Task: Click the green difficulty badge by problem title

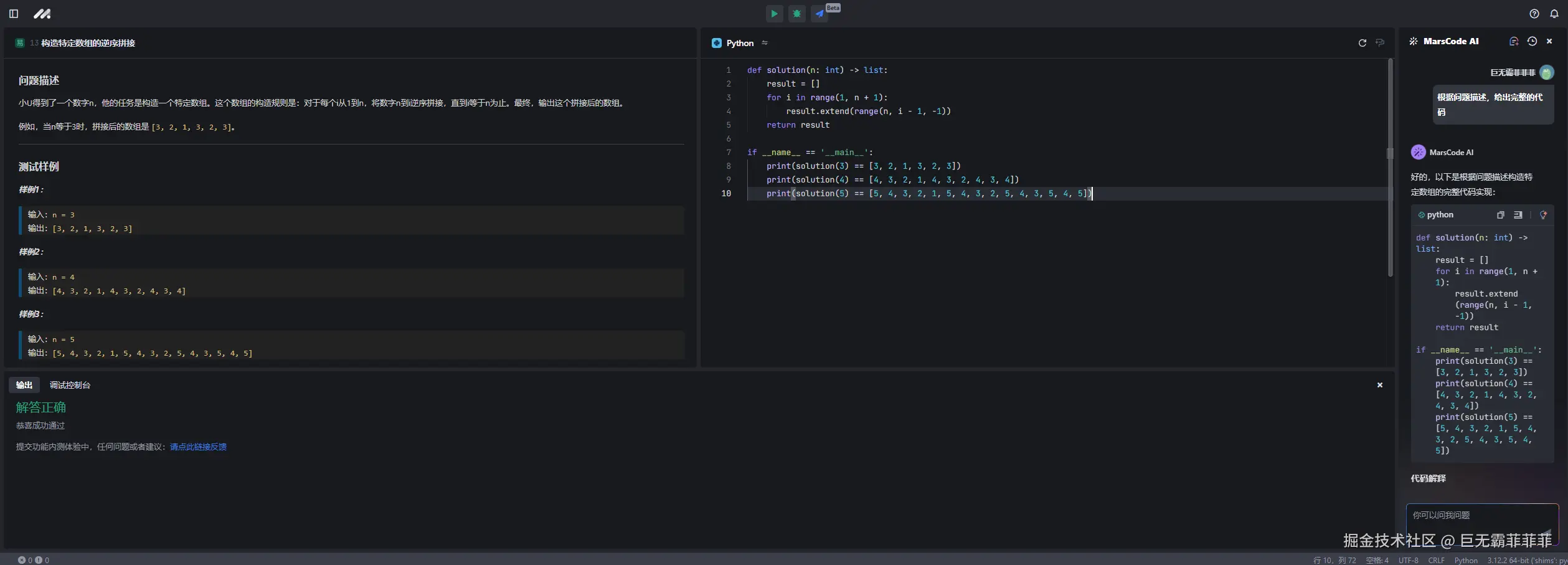Action: [x=20, y=43]
